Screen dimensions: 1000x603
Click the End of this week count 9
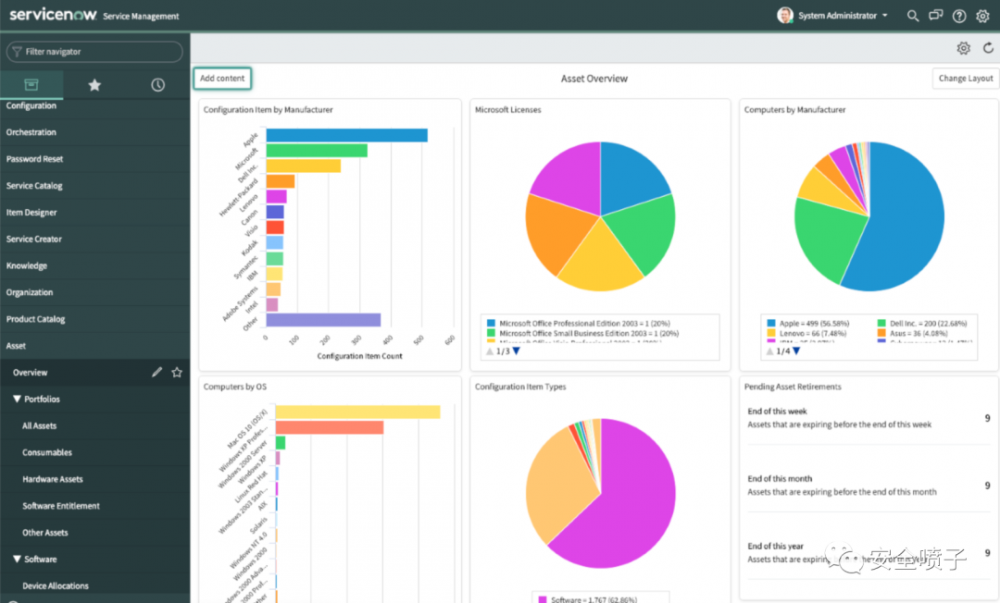pos(987,418)
